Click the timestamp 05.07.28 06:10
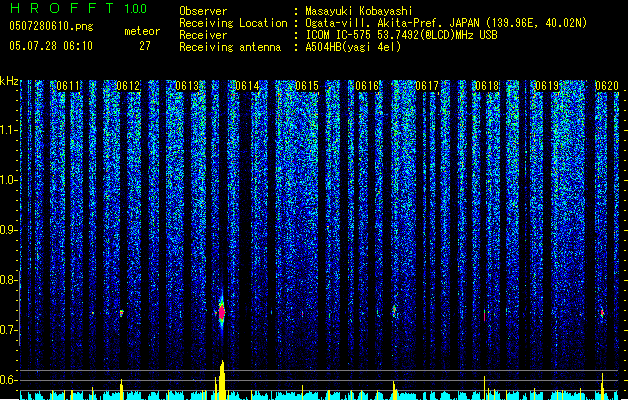The image size is (629, 400). pyautogui.click(x=51, y=46)
